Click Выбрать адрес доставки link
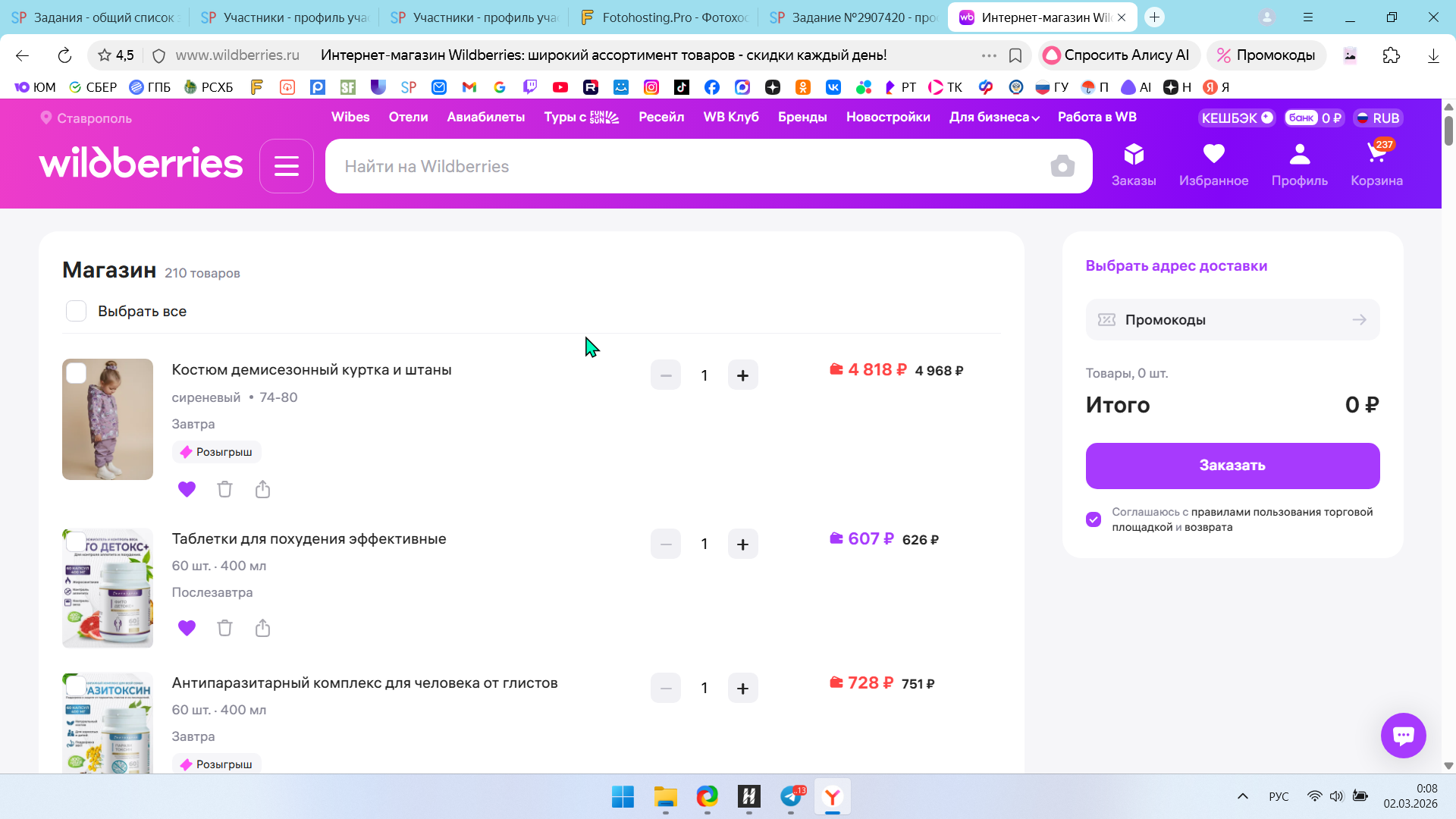This screenshot has height=819, width=1456. (1176, 266)
